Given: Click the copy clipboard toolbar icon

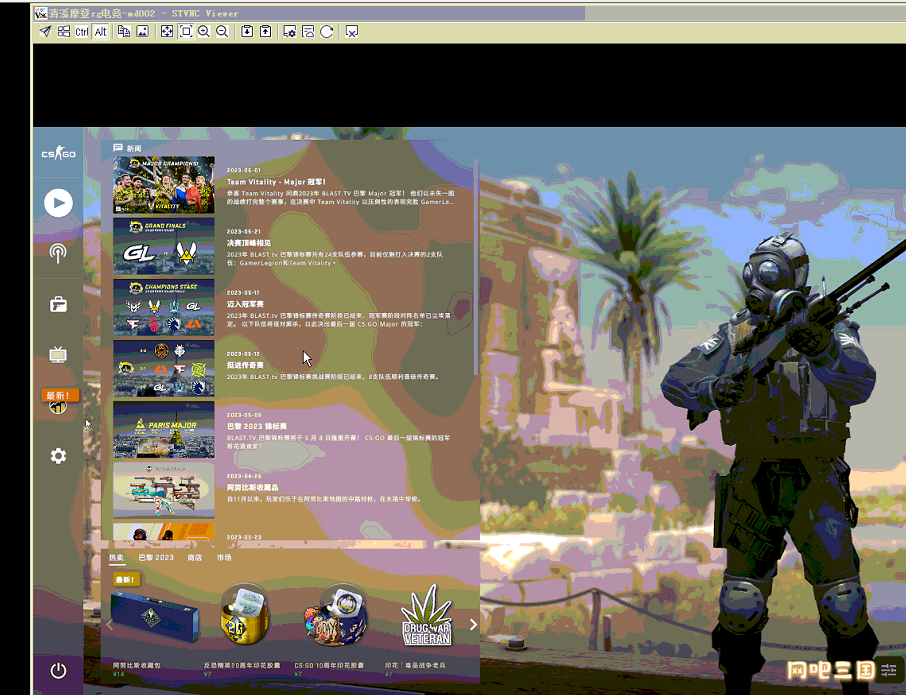Looking at the screenshot, I should [124, 31].
